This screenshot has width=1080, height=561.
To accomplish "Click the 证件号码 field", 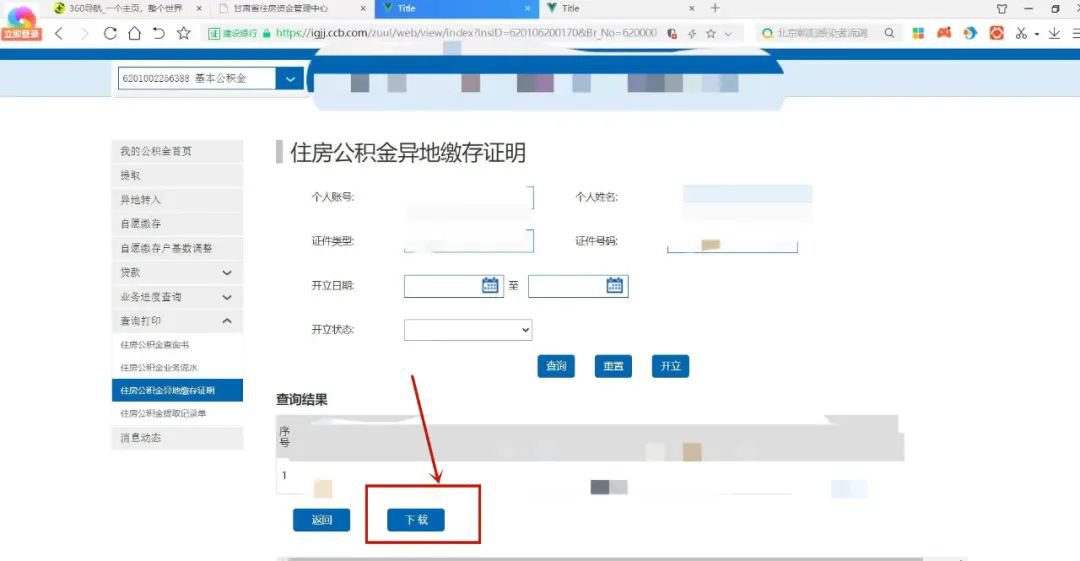I will [732, 241].
